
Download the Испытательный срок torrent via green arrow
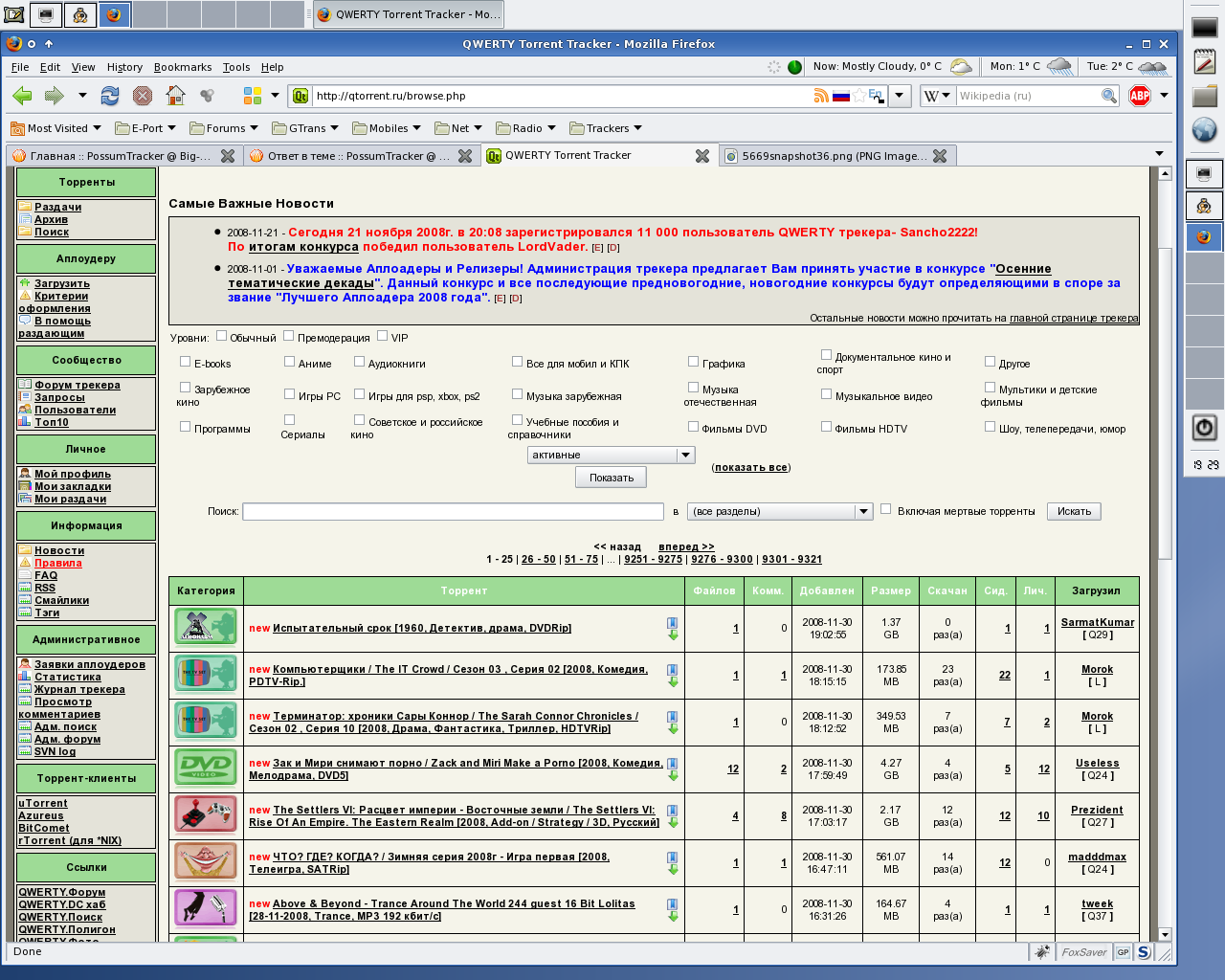pyautogui.click(x=673, y=635)
